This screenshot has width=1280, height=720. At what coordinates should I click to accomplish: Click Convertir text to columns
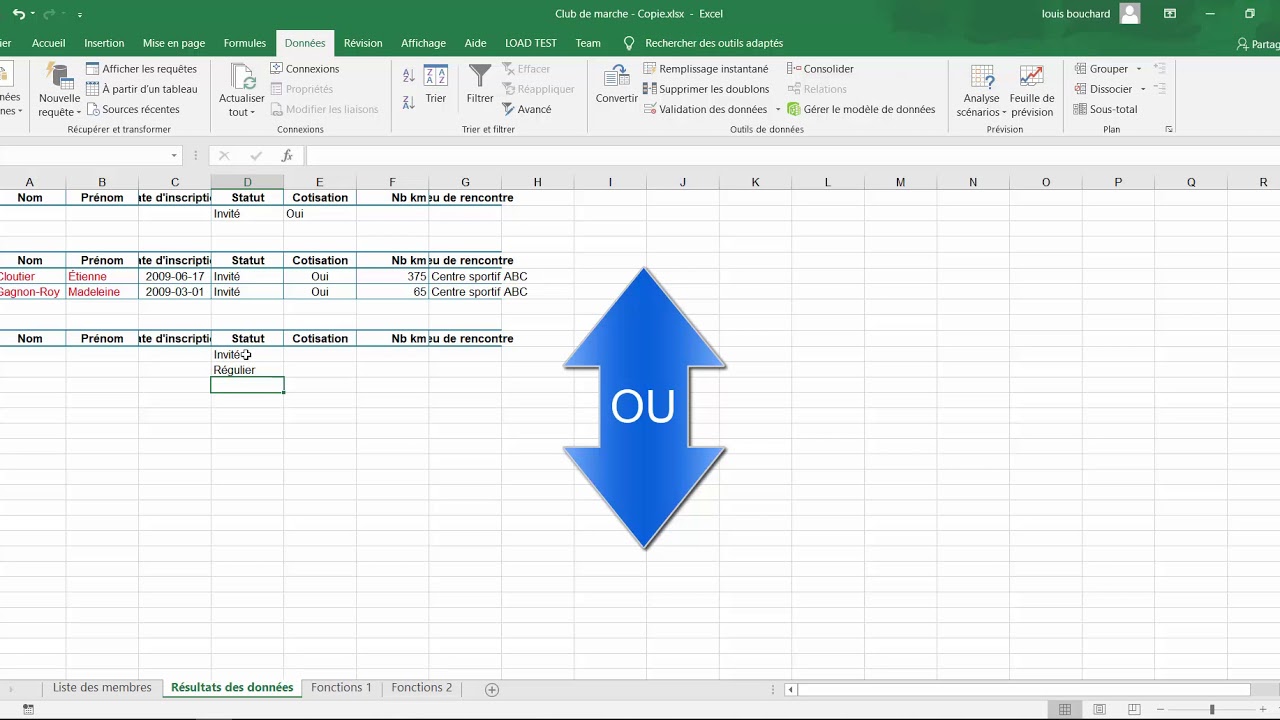[617, 84]
